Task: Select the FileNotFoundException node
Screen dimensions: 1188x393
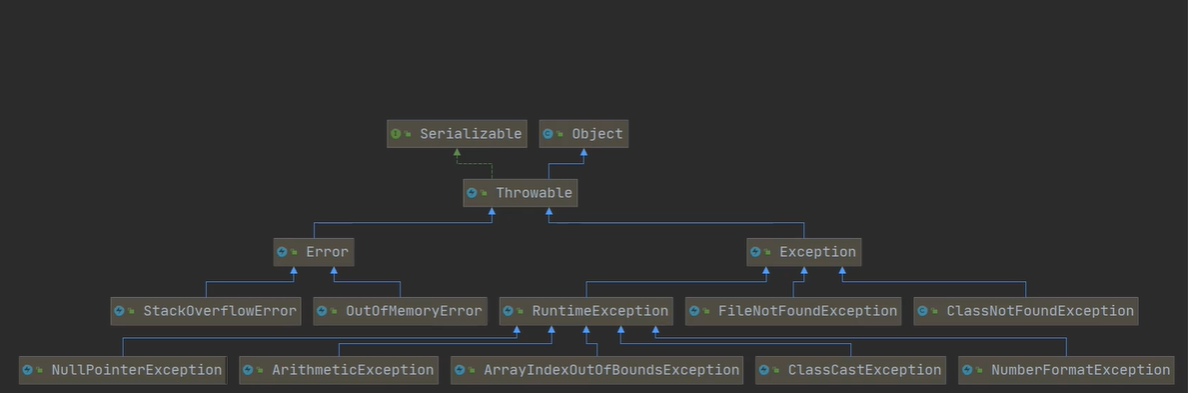Action: click(x=793, y=311)
